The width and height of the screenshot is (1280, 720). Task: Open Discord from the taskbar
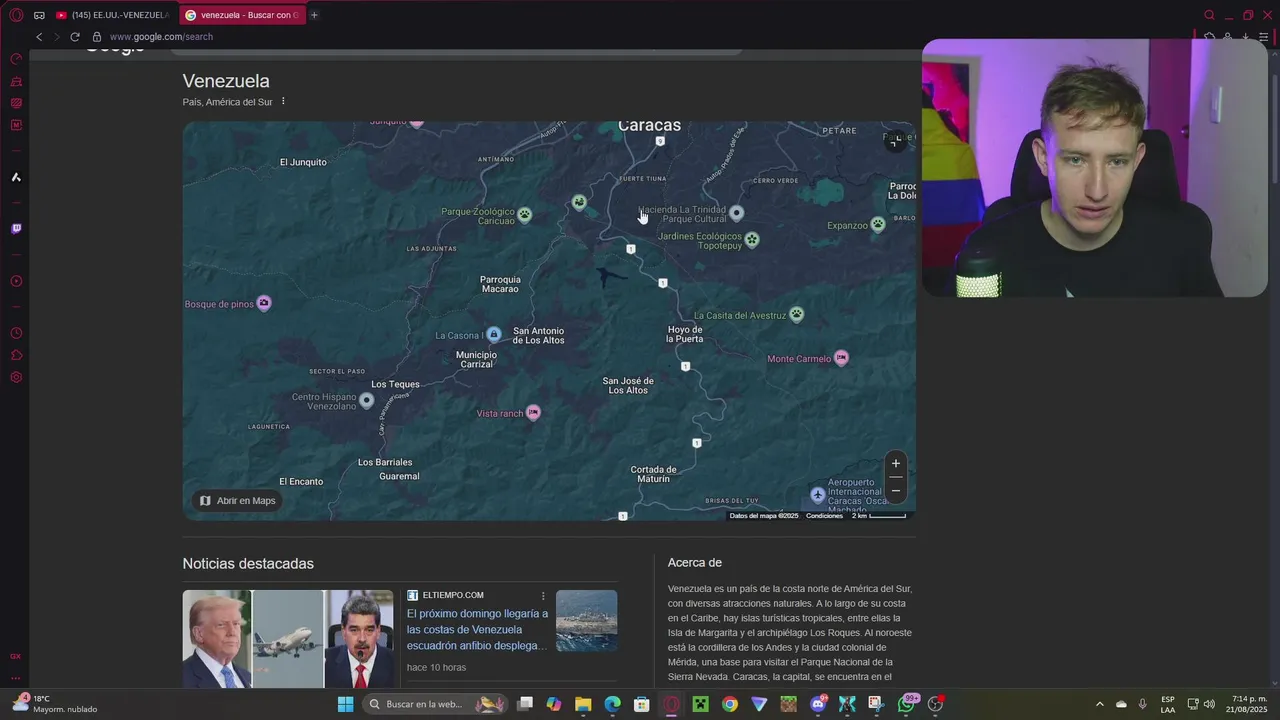pos(818,704)
